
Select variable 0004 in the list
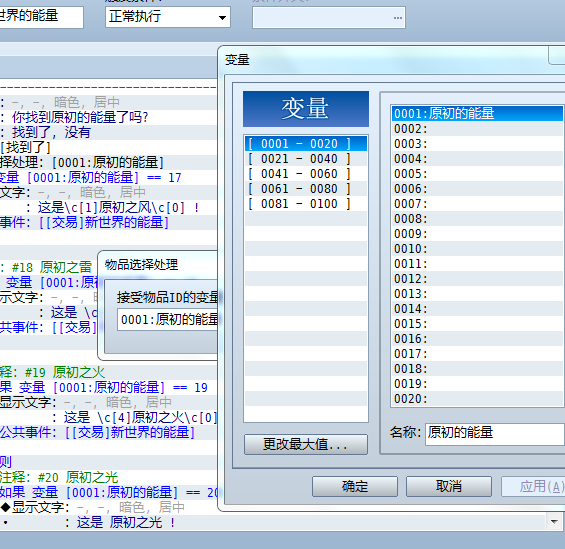pos(477,159)
